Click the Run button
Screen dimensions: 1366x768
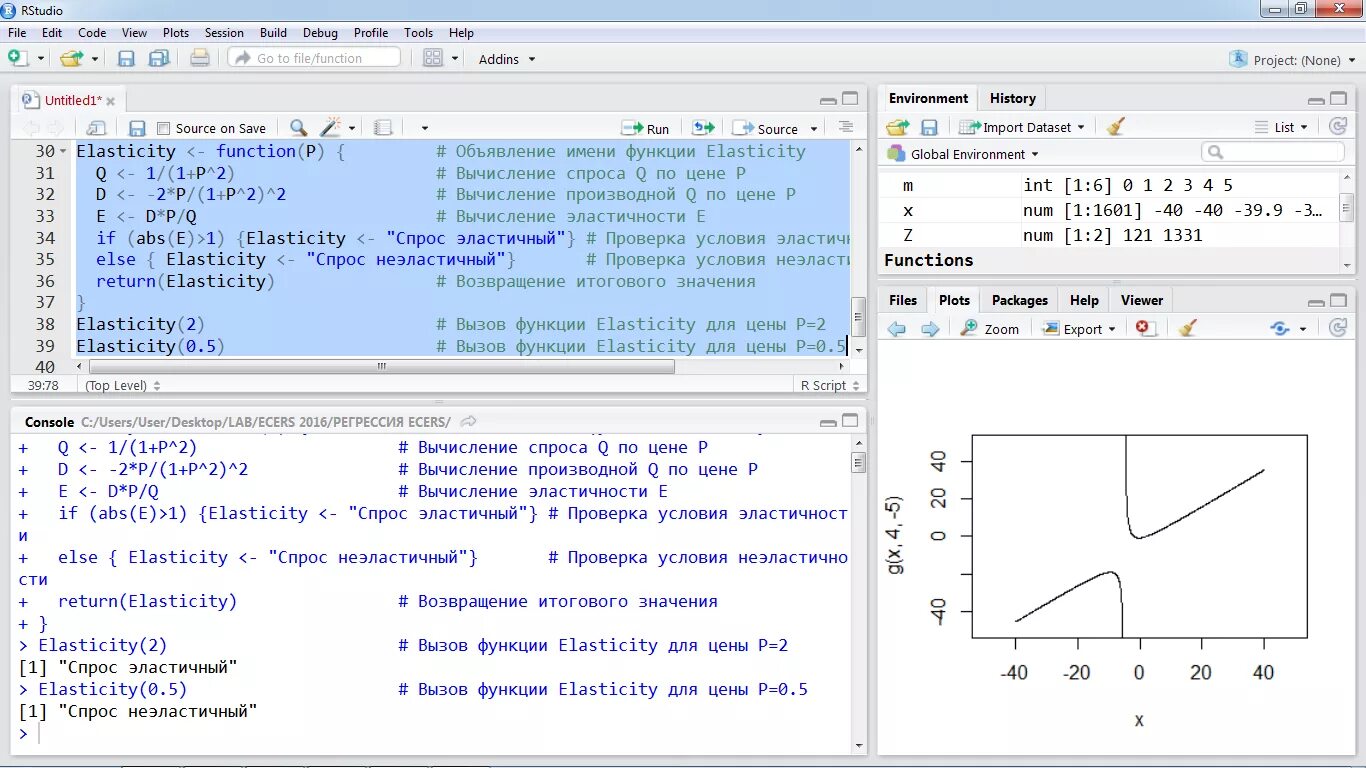point(645,128)
